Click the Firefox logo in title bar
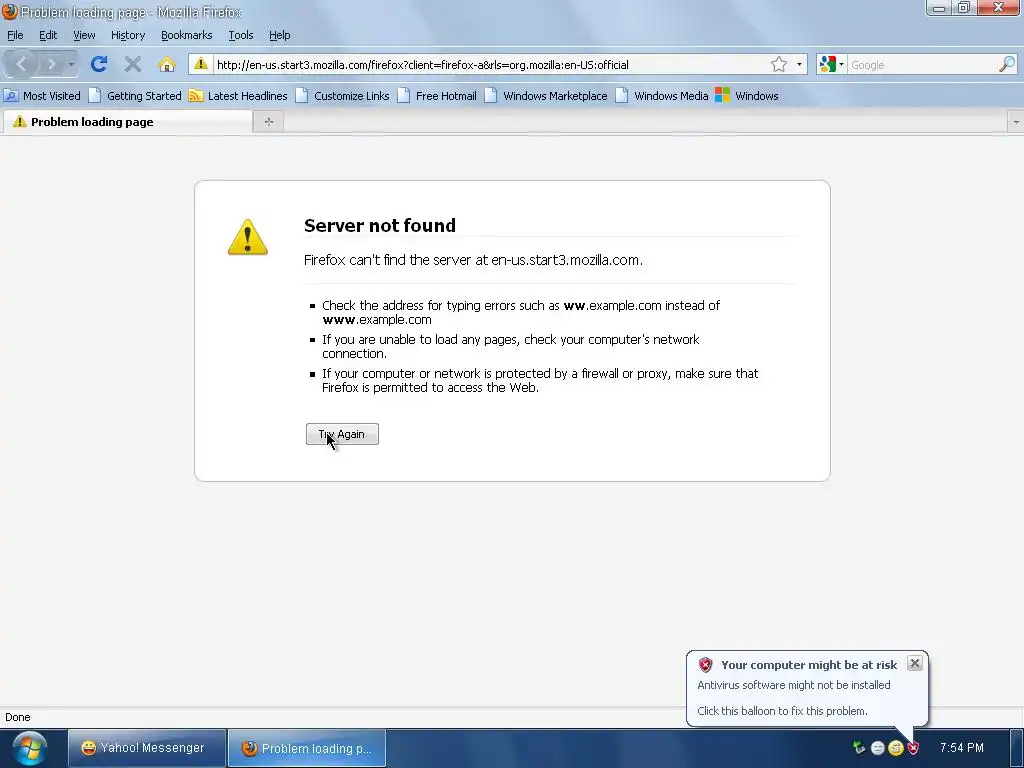The height and width of the screenshot is (768, 1024). point(9,12)
